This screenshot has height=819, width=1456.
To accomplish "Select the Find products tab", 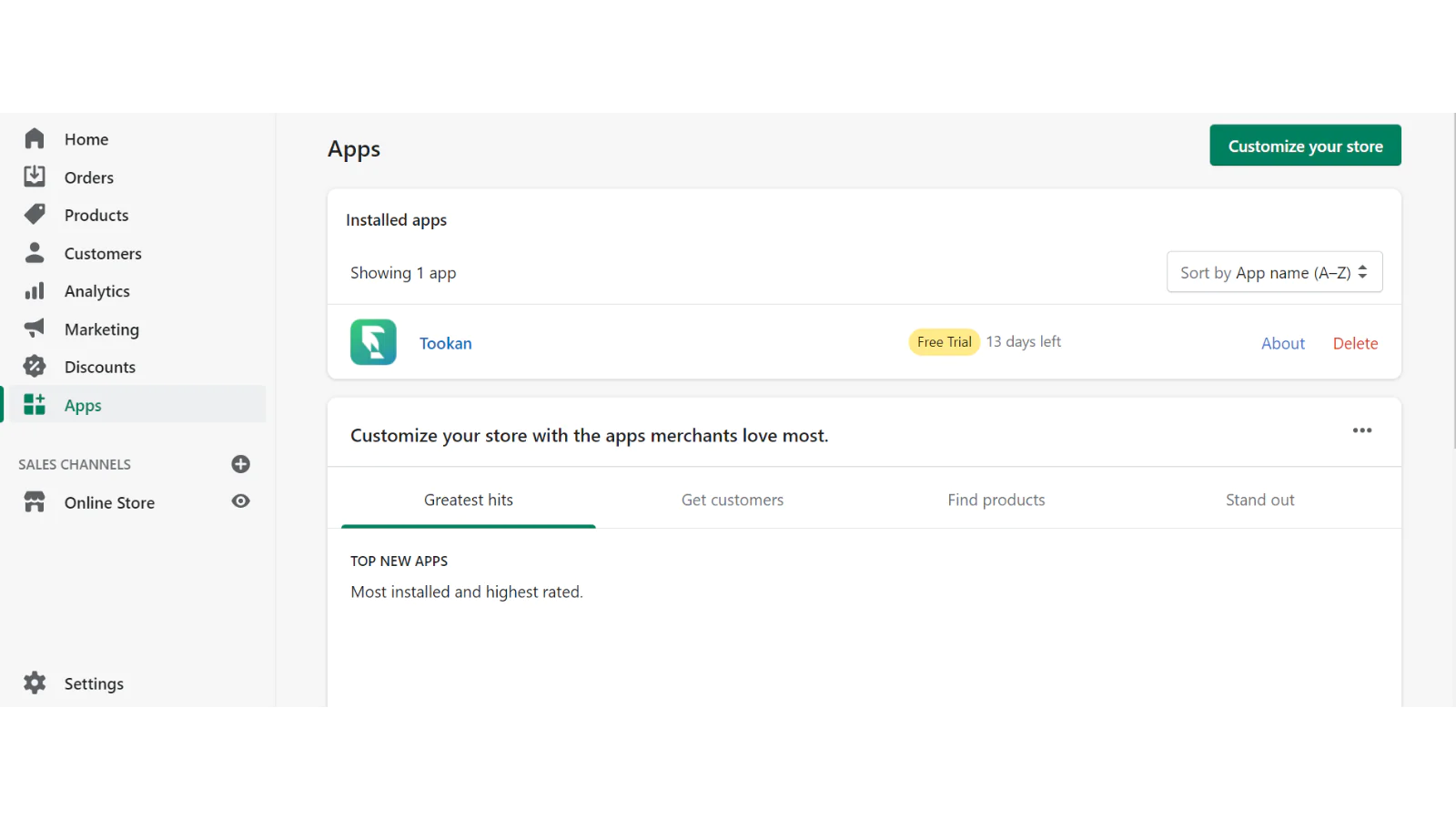I will click(996, 500).
